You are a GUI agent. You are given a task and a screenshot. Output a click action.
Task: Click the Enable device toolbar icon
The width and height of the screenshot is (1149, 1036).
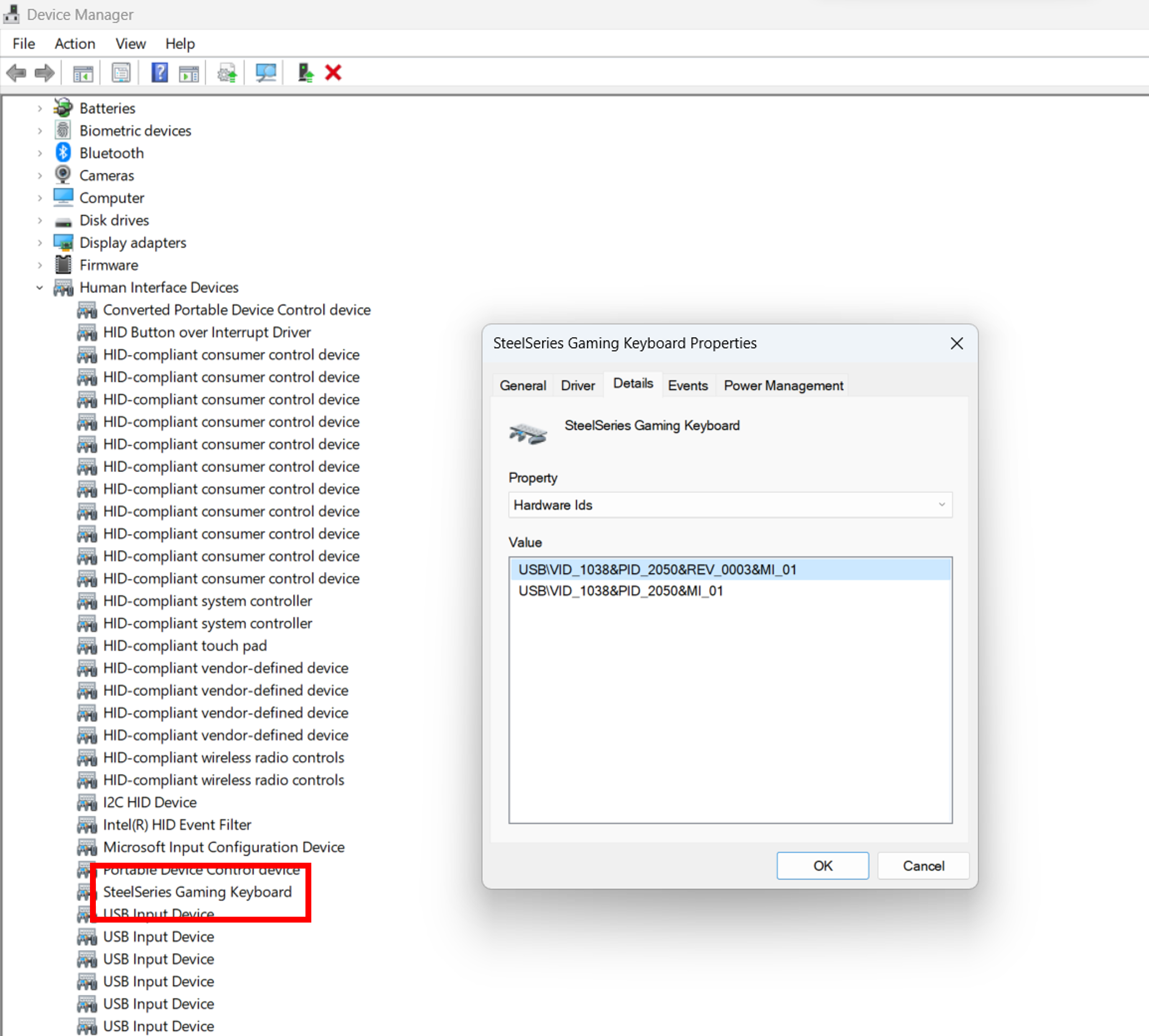pyautogui.click(x=305, y=73)
